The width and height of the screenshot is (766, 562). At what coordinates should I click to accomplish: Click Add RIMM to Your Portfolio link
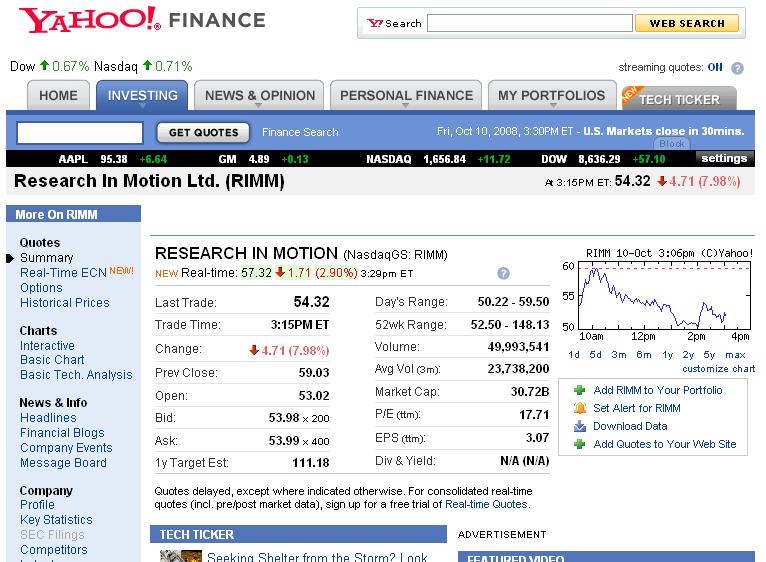point(658,390)
